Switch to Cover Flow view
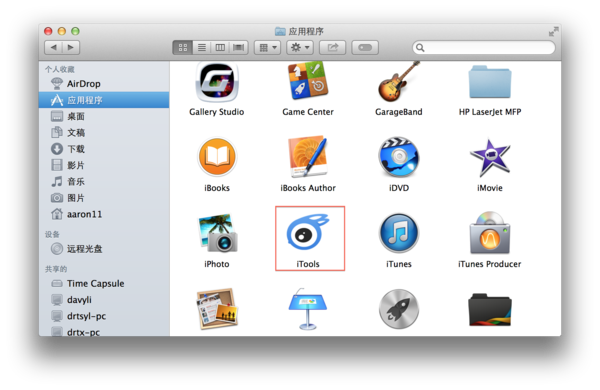 (238, 47)
